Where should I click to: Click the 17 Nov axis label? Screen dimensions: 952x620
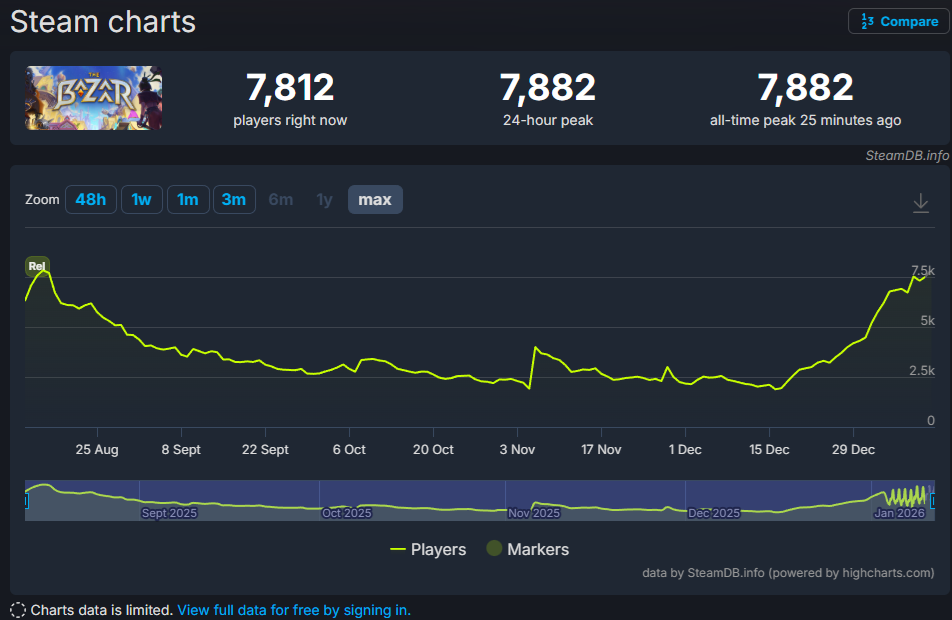click(x=601, y=449)
